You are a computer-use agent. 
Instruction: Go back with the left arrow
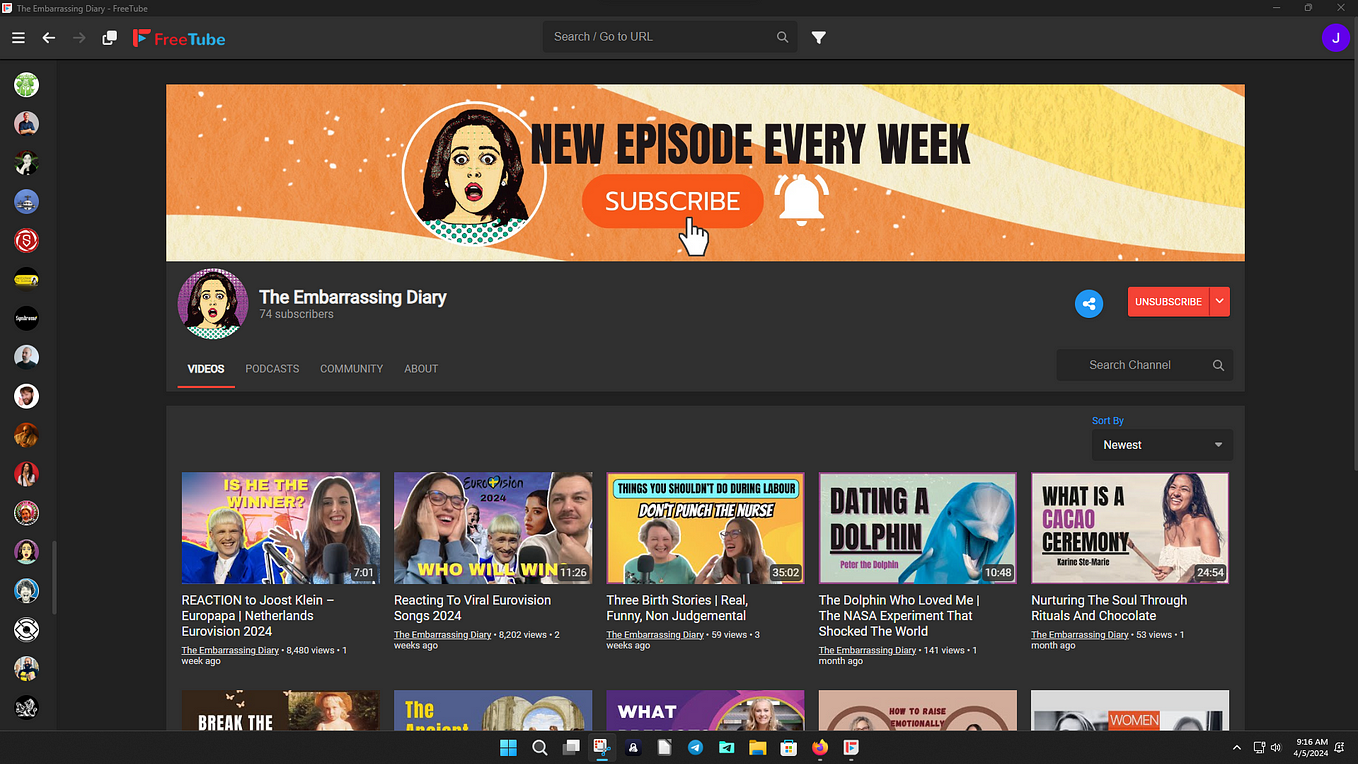(49, 38)
